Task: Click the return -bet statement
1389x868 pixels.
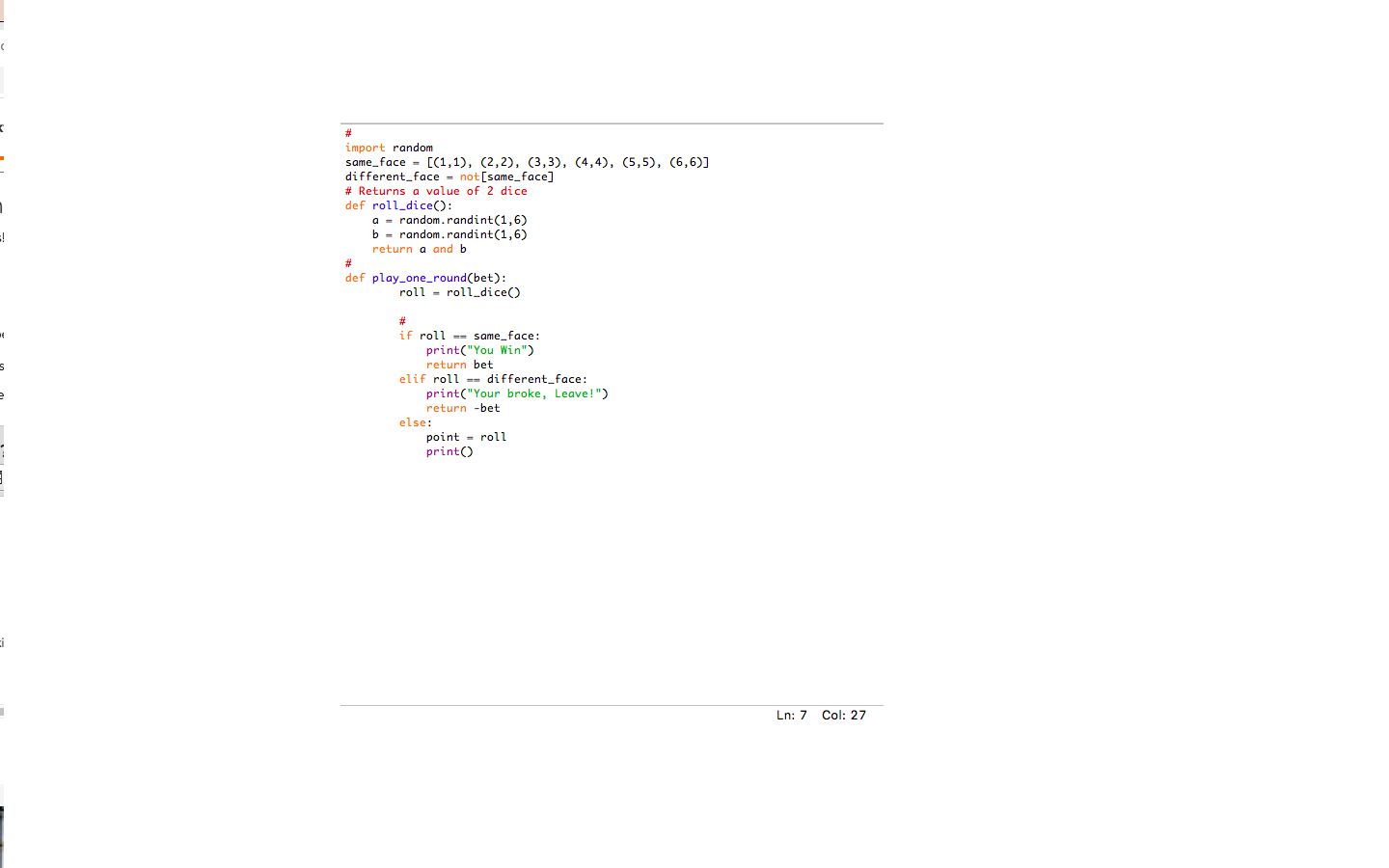Action: click(x=463, y=407)
